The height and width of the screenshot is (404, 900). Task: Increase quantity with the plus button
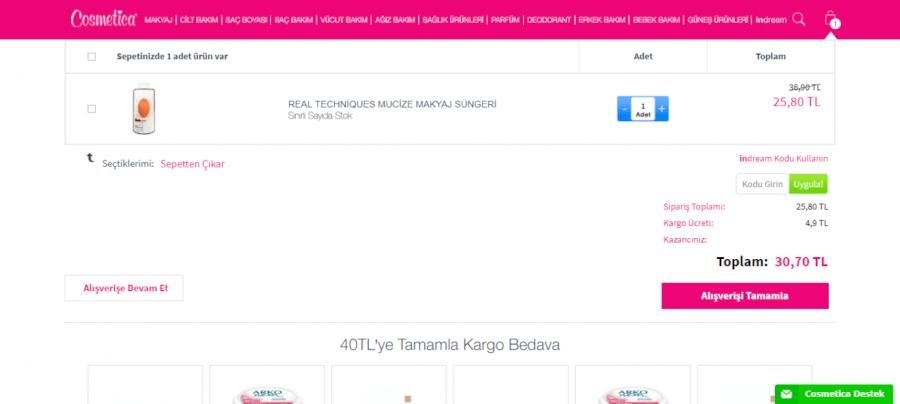tap(662, 108)
